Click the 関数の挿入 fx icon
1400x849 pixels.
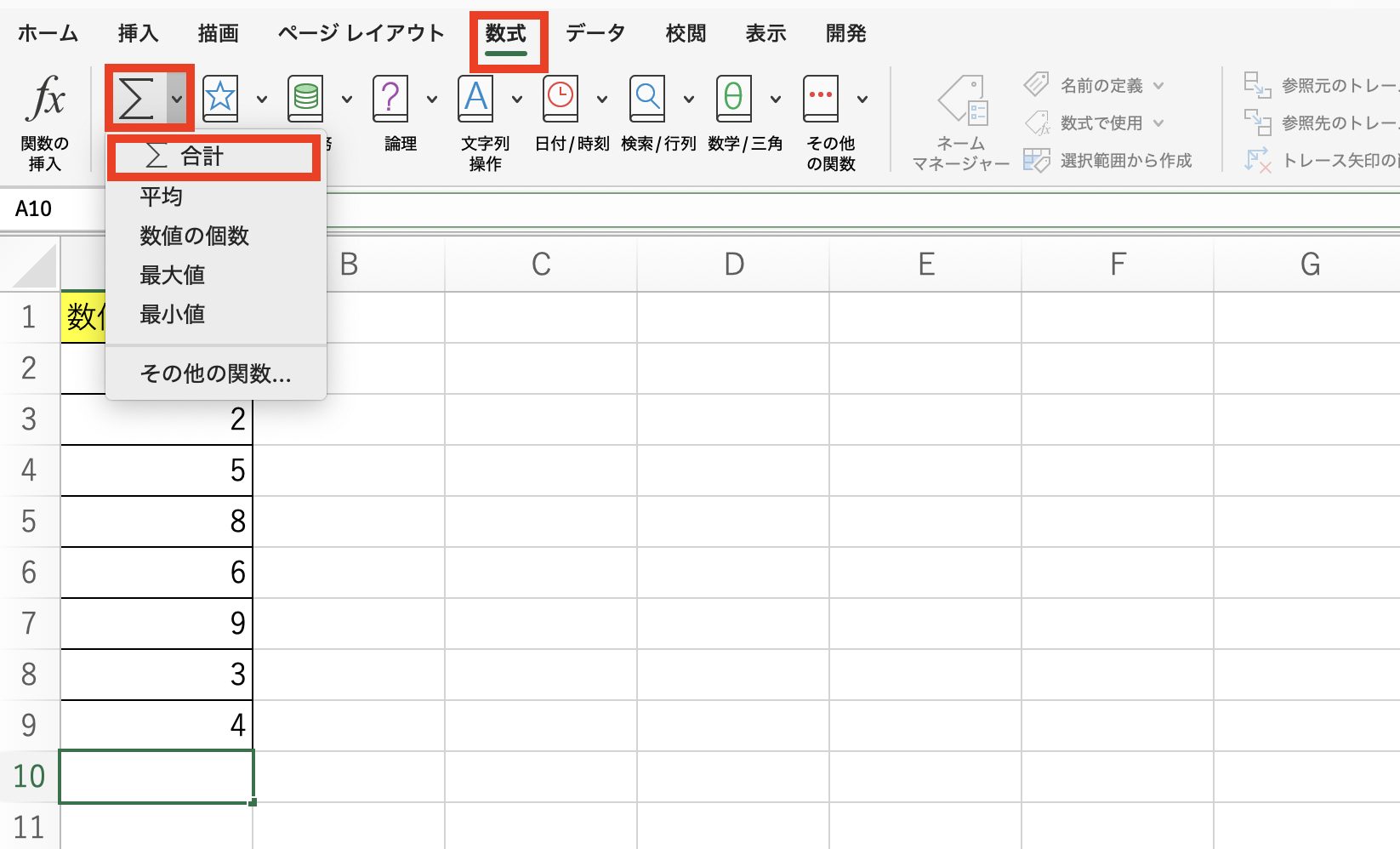(x=45, y=99)
